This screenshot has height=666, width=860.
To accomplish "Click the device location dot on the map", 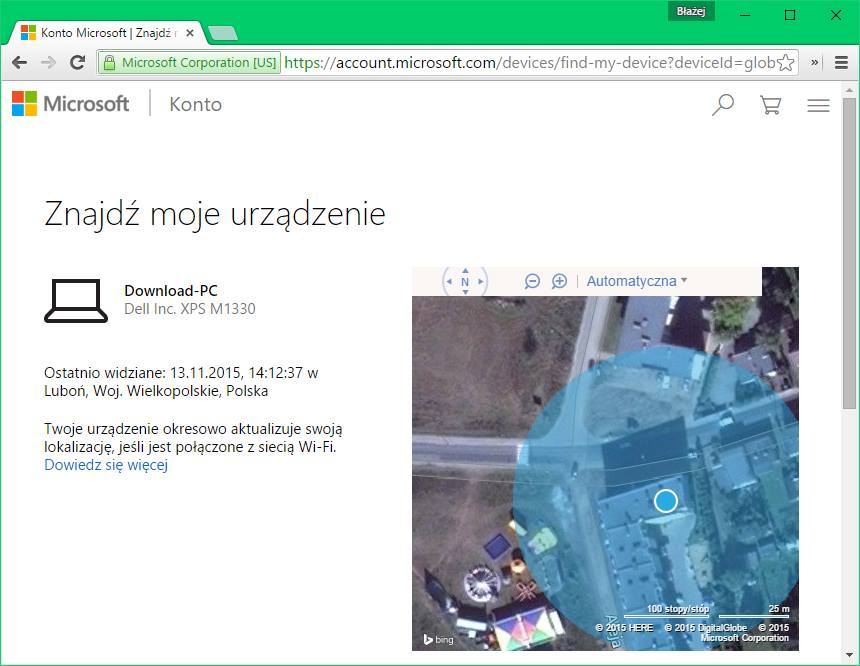I will click(666, 501).
